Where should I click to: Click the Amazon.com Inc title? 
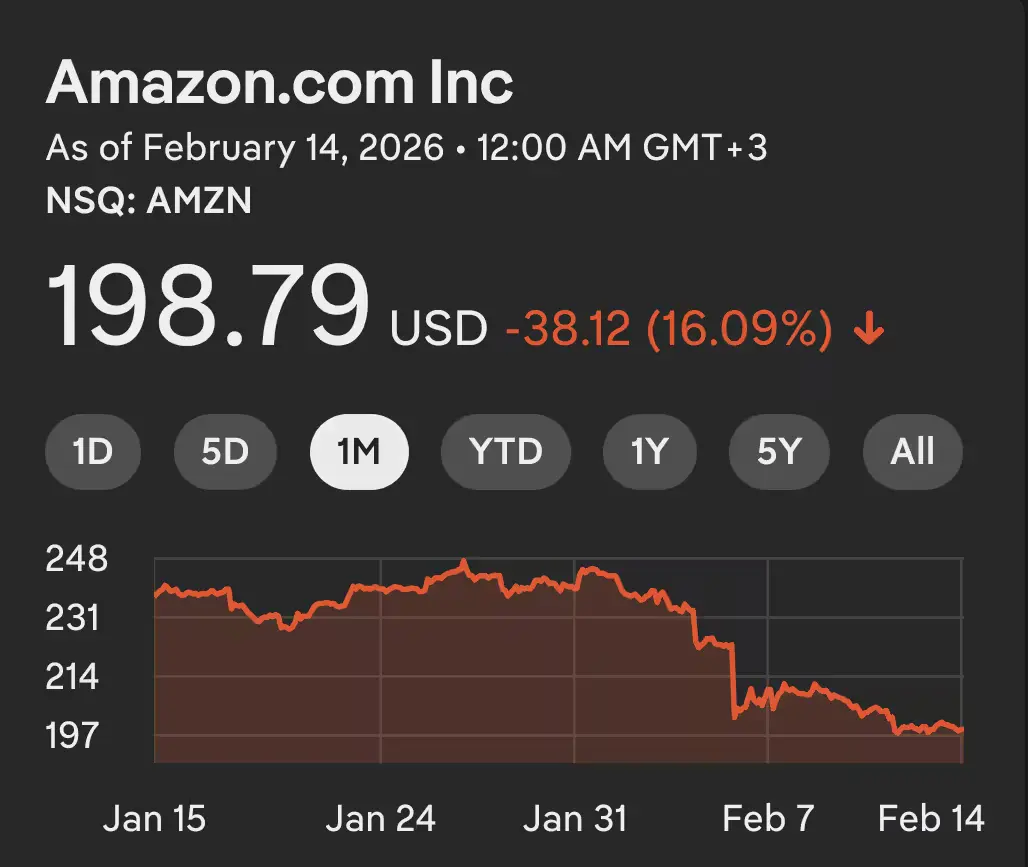pos(279,84)
